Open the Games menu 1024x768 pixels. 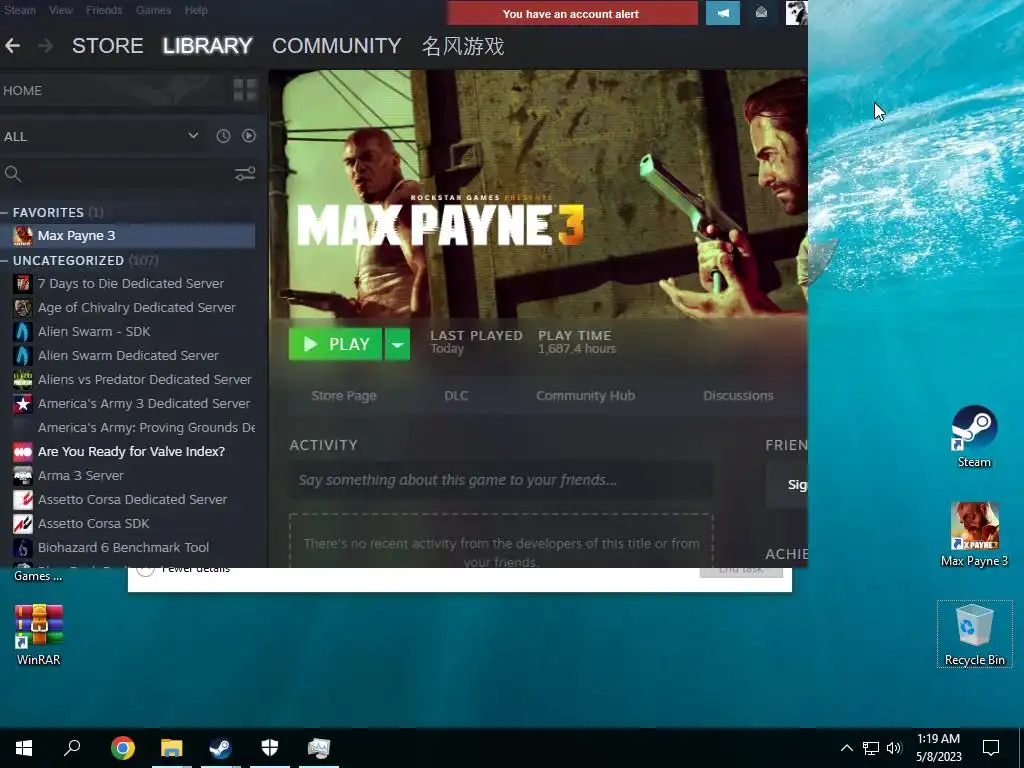(x=153, y=10)
